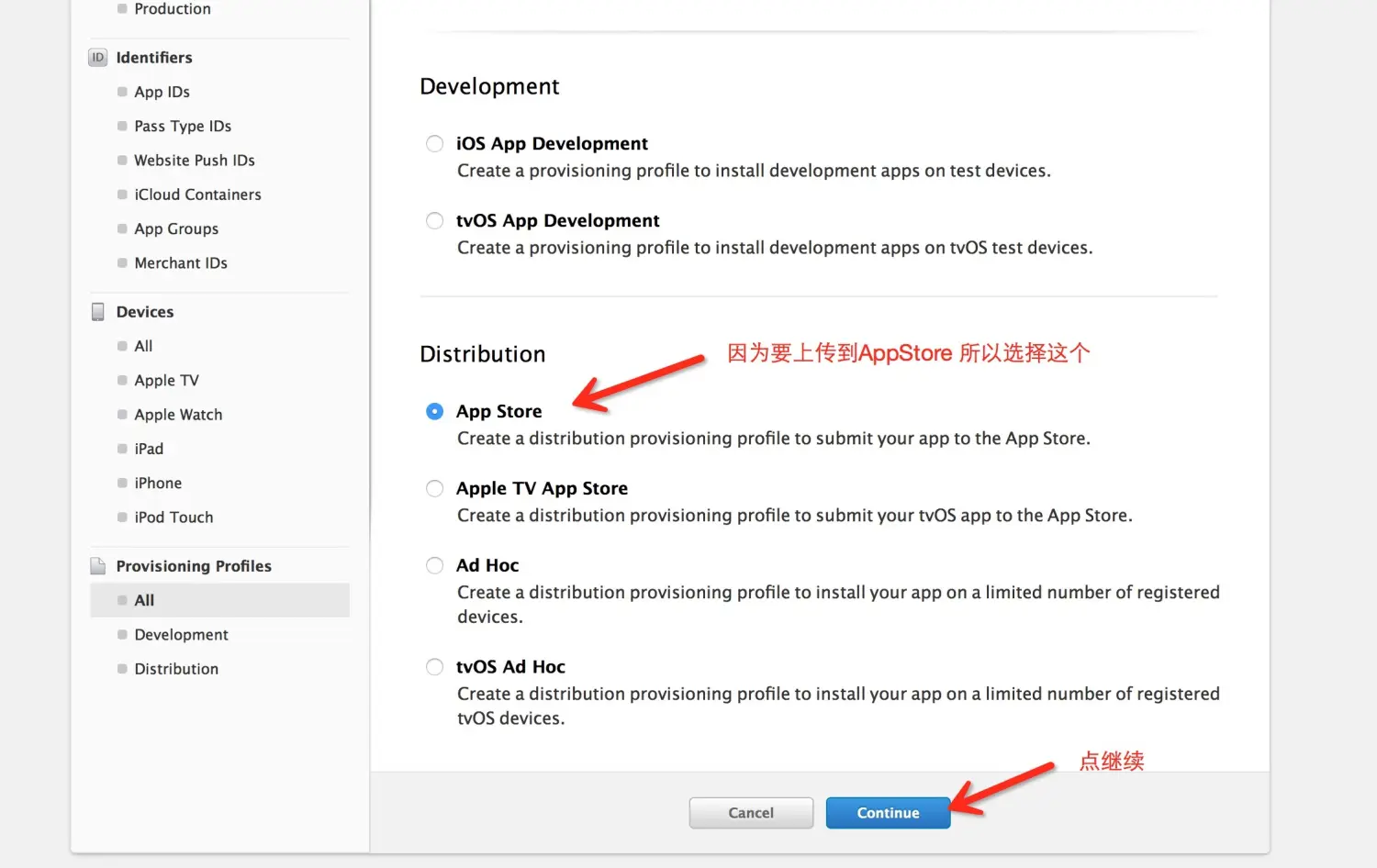Click the tvOS Ad Hoc label
The height and width of the screenshot is (868, 1377).
coord(510,667)
